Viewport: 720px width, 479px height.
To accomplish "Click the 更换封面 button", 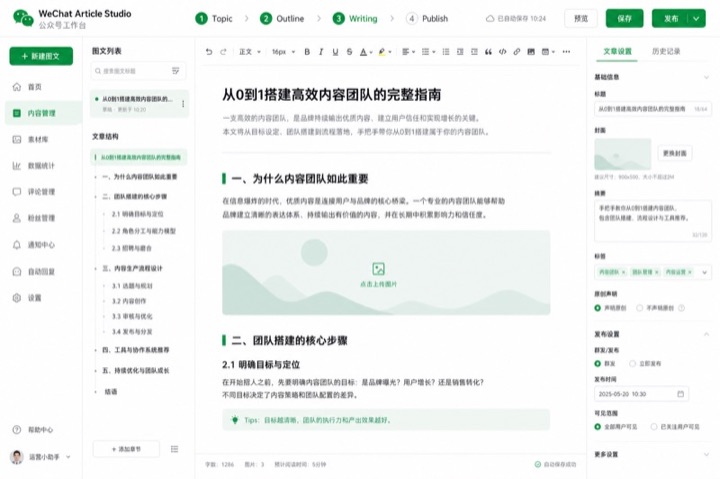I will pyautogui.click(x=675, y=153).
